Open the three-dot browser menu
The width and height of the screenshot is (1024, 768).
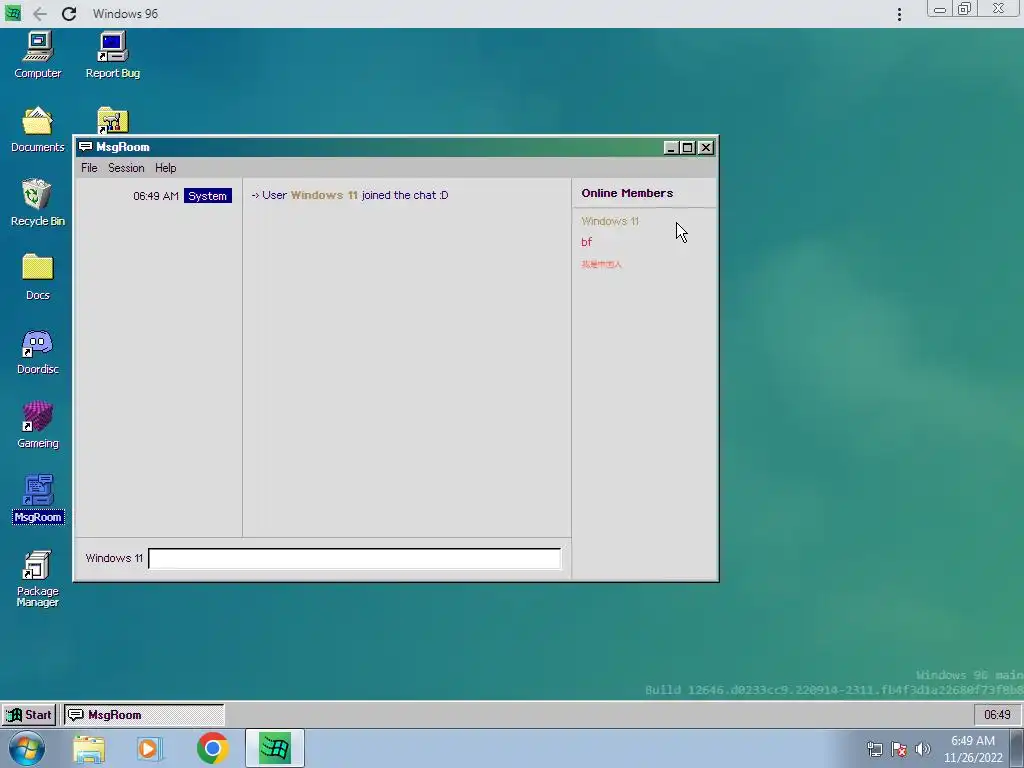coord(899,14)
